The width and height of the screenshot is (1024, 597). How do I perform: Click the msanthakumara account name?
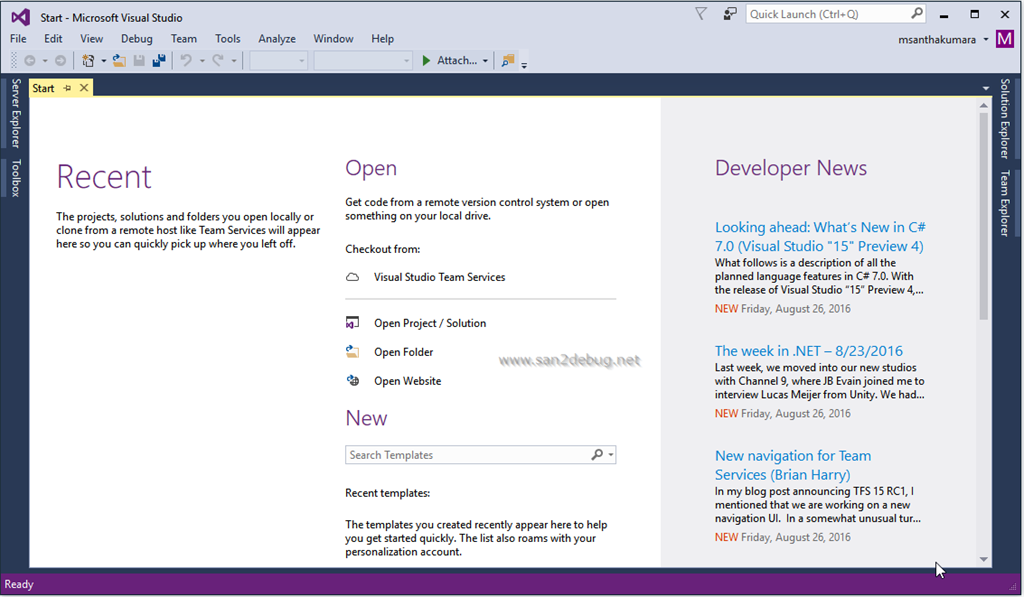(x=936, y=39)
